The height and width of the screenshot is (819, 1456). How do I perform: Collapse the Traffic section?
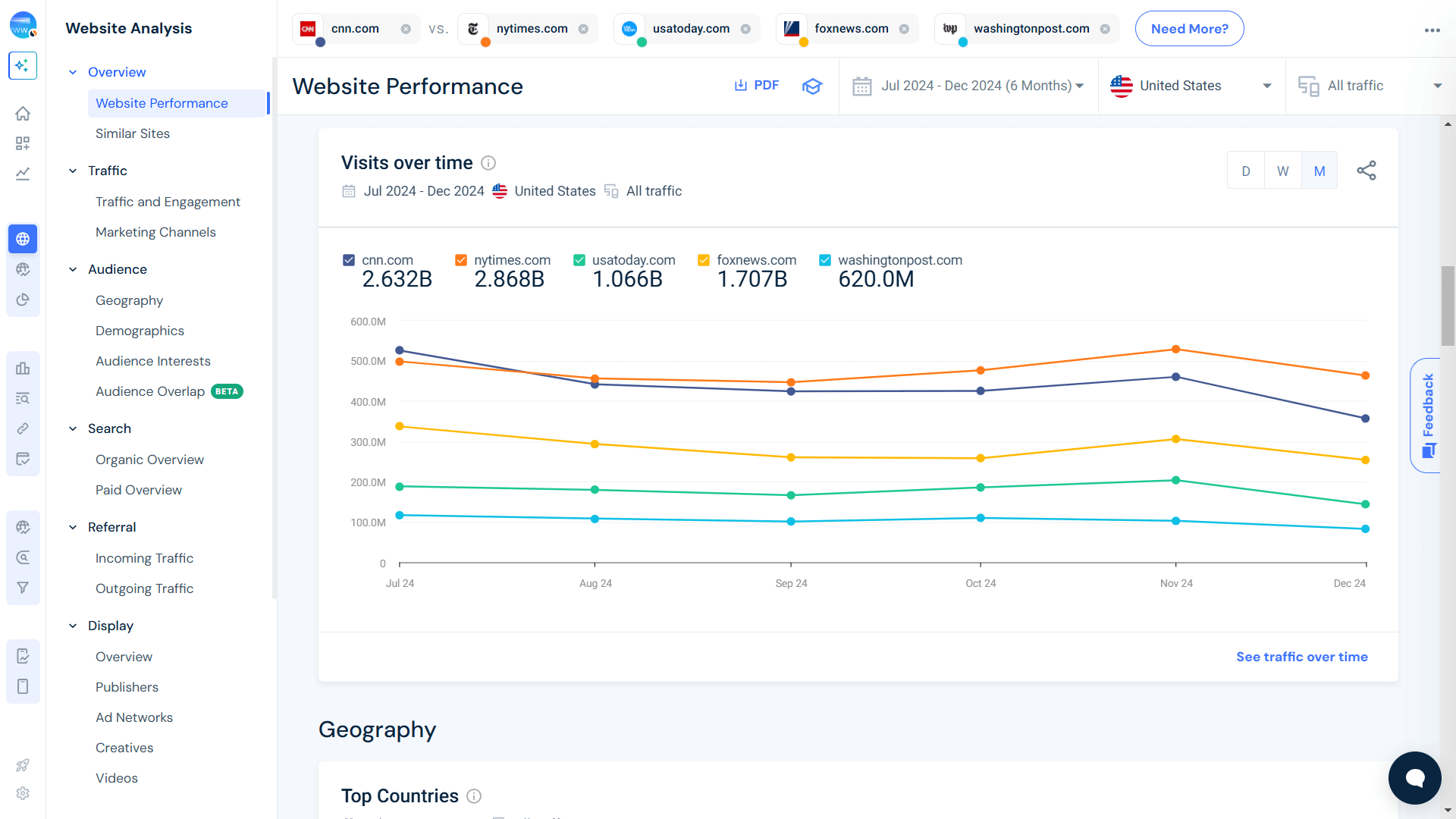73,171
